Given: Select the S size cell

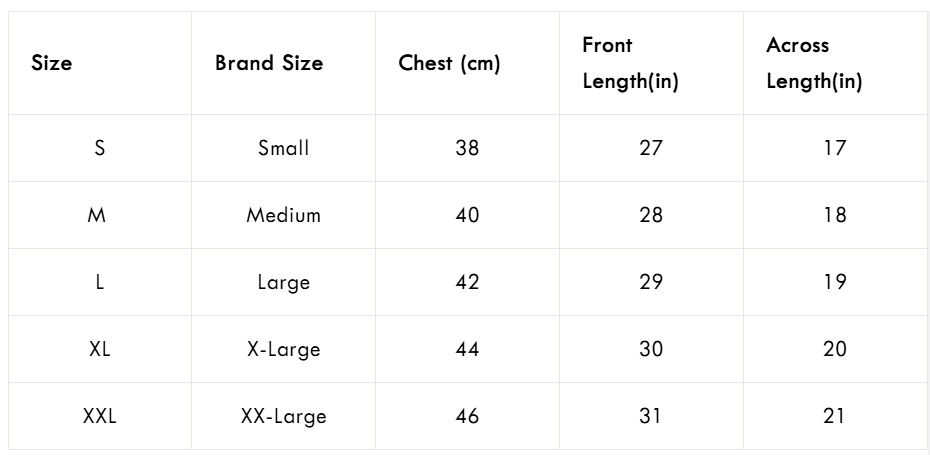Looking at the screenshot, I should pos(100,148).
